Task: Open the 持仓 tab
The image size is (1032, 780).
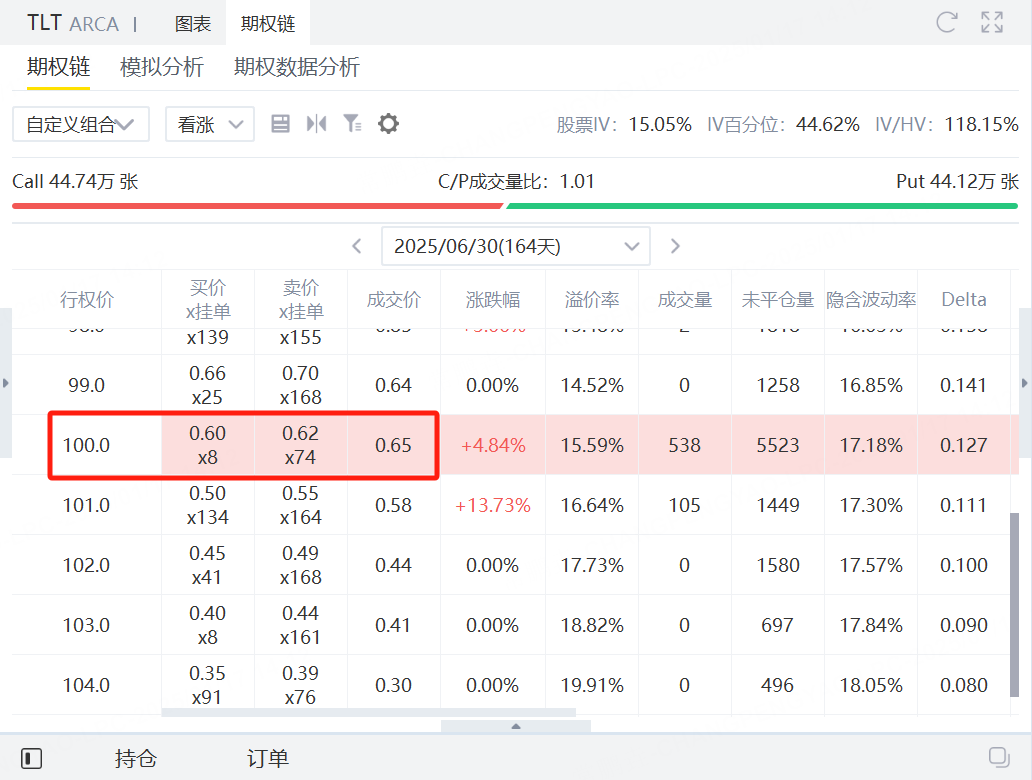Action: click(x=136, y=758)
